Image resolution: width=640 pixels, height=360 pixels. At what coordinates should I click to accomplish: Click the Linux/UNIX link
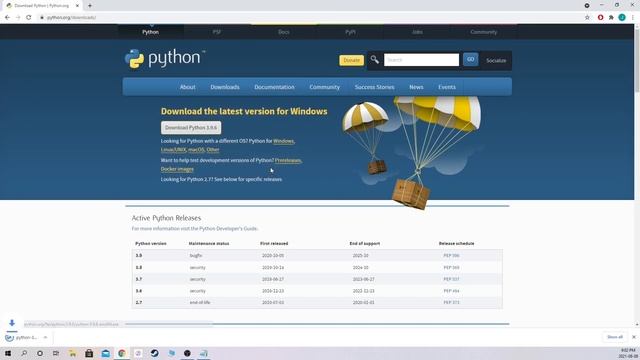pos(173,150)
